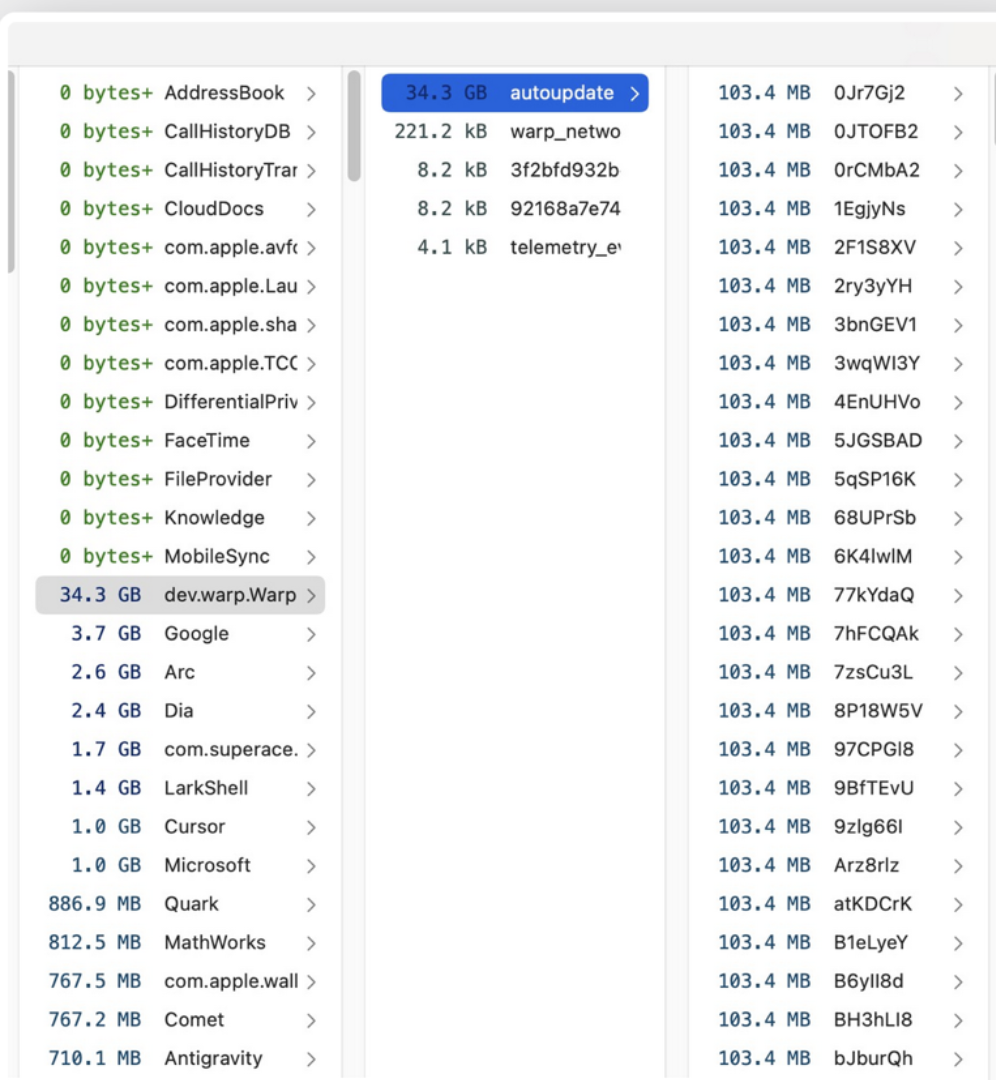Expand the 0Jr7Gj2 item chevron
The width and height of the screenshot is (996, 1080).
coord(958,94)
